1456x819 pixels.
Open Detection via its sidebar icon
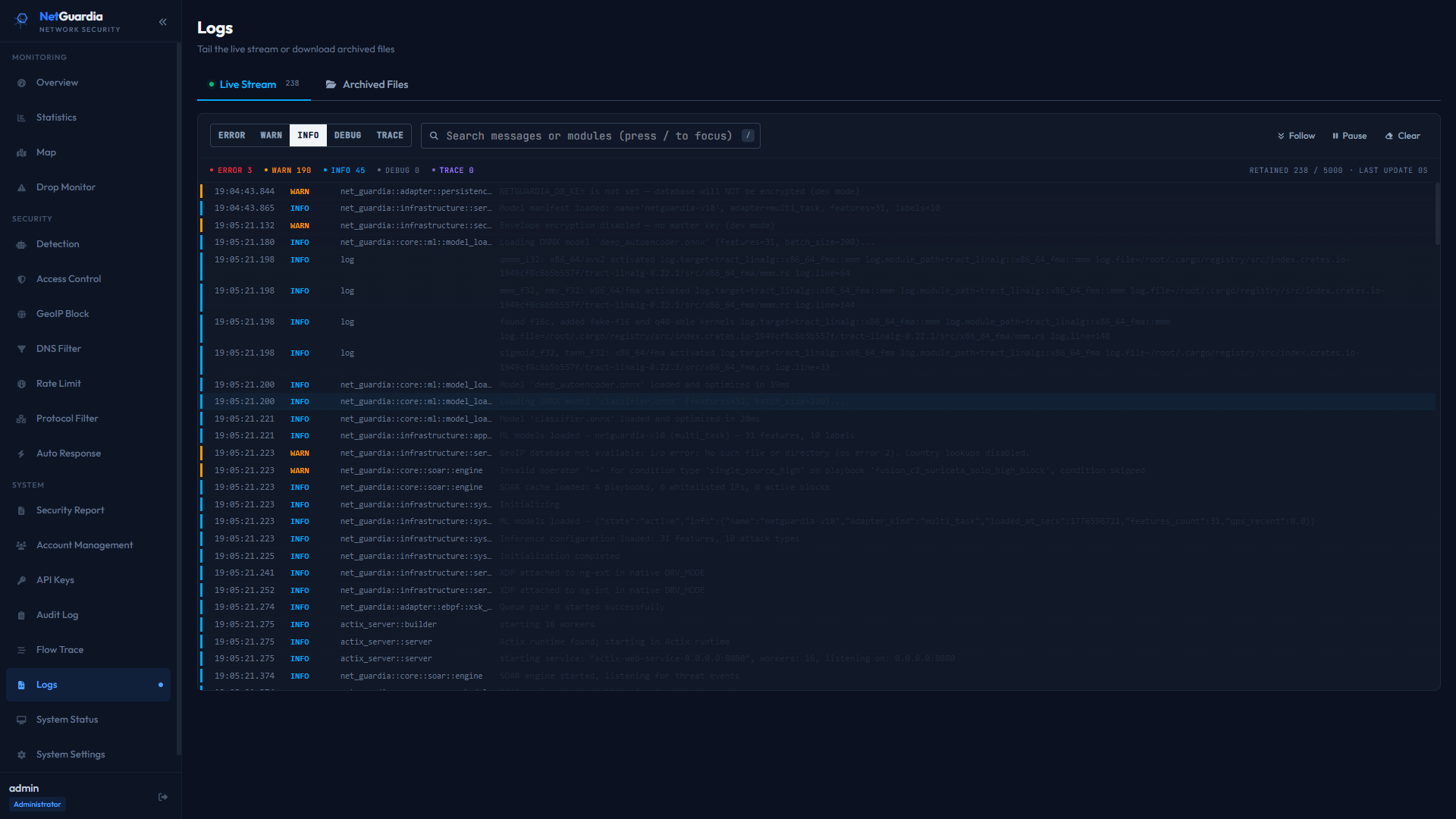click(21, 244)
